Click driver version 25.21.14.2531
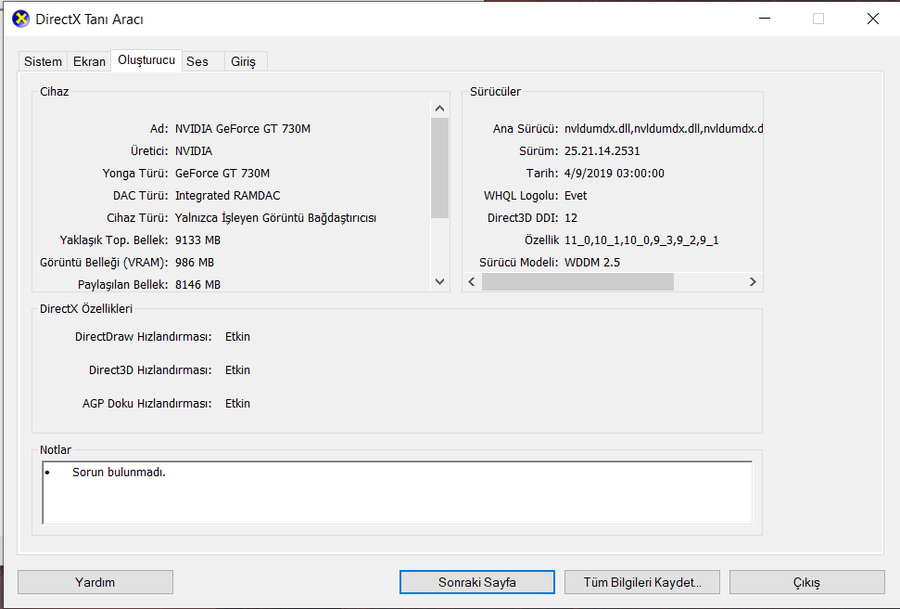The width and height of the screenshot is (900, 609). click(x=602, y=151)
